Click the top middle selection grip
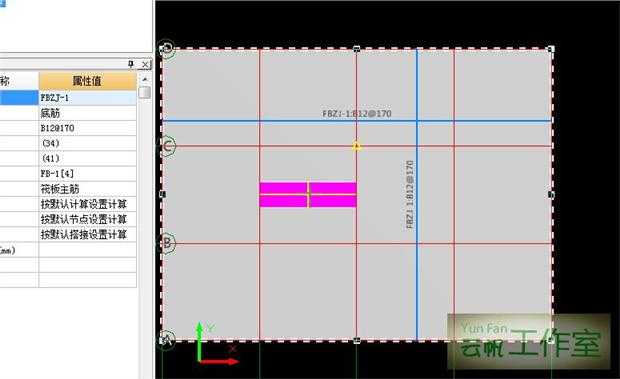Screen dimensions: 620x379 [x=357, y=49]
